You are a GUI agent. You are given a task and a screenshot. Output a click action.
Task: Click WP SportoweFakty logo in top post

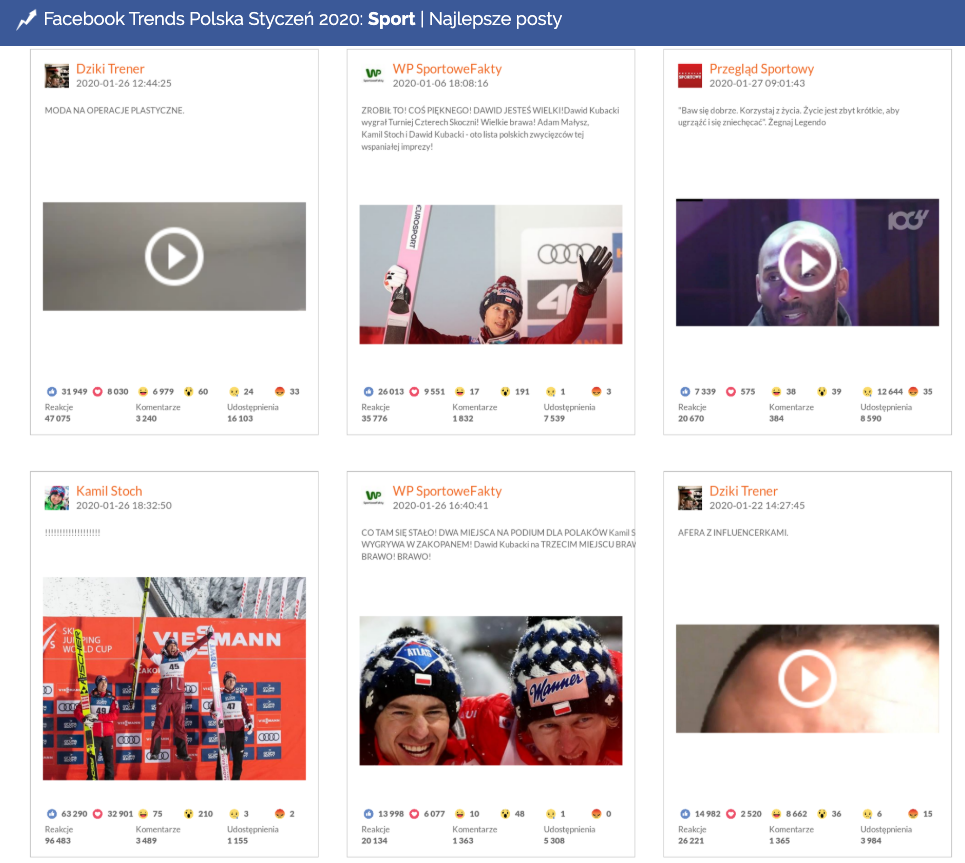point(373,76)
